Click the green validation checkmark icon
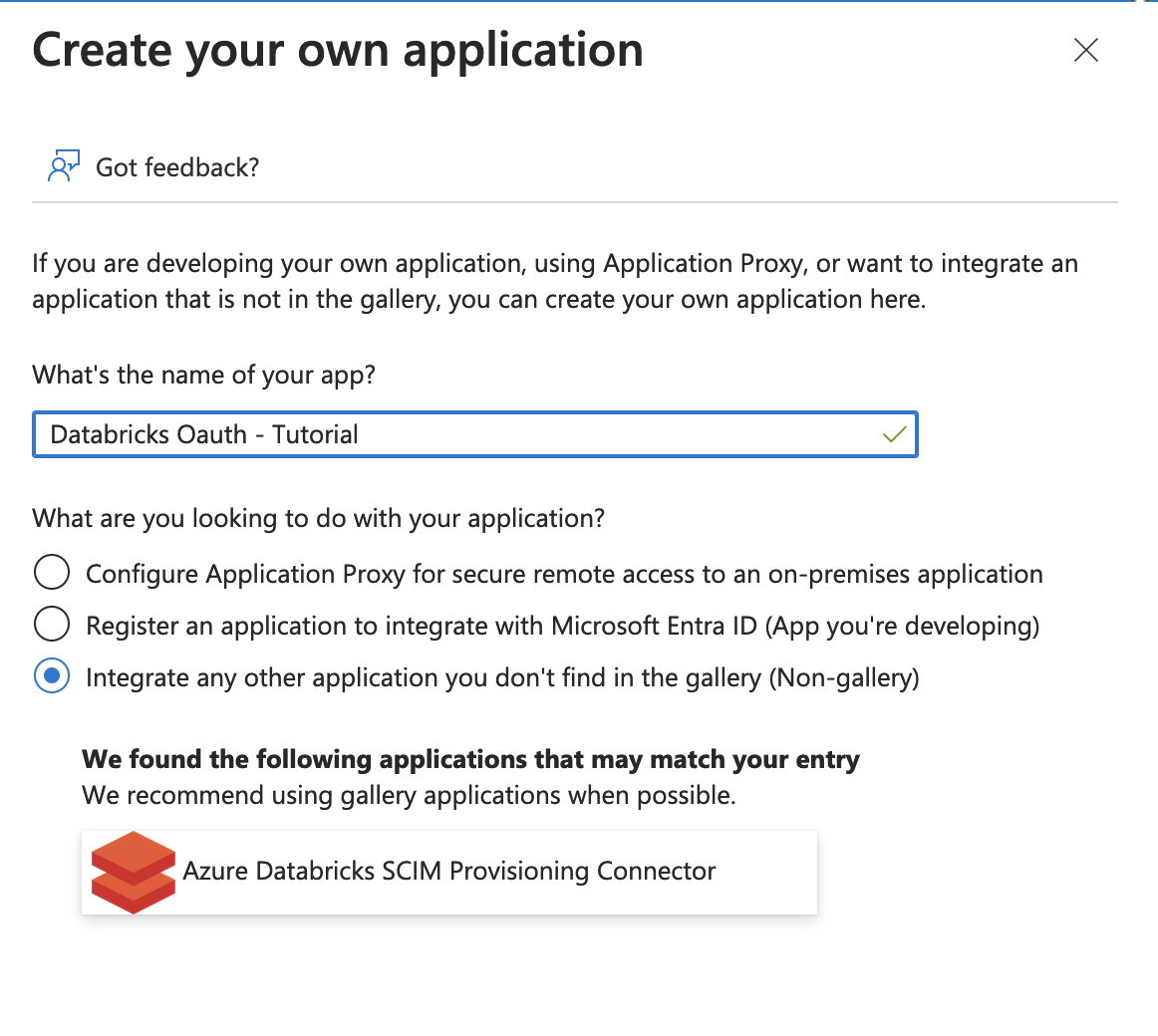This screenshot has height=1036, width=1158. [894, 434]
